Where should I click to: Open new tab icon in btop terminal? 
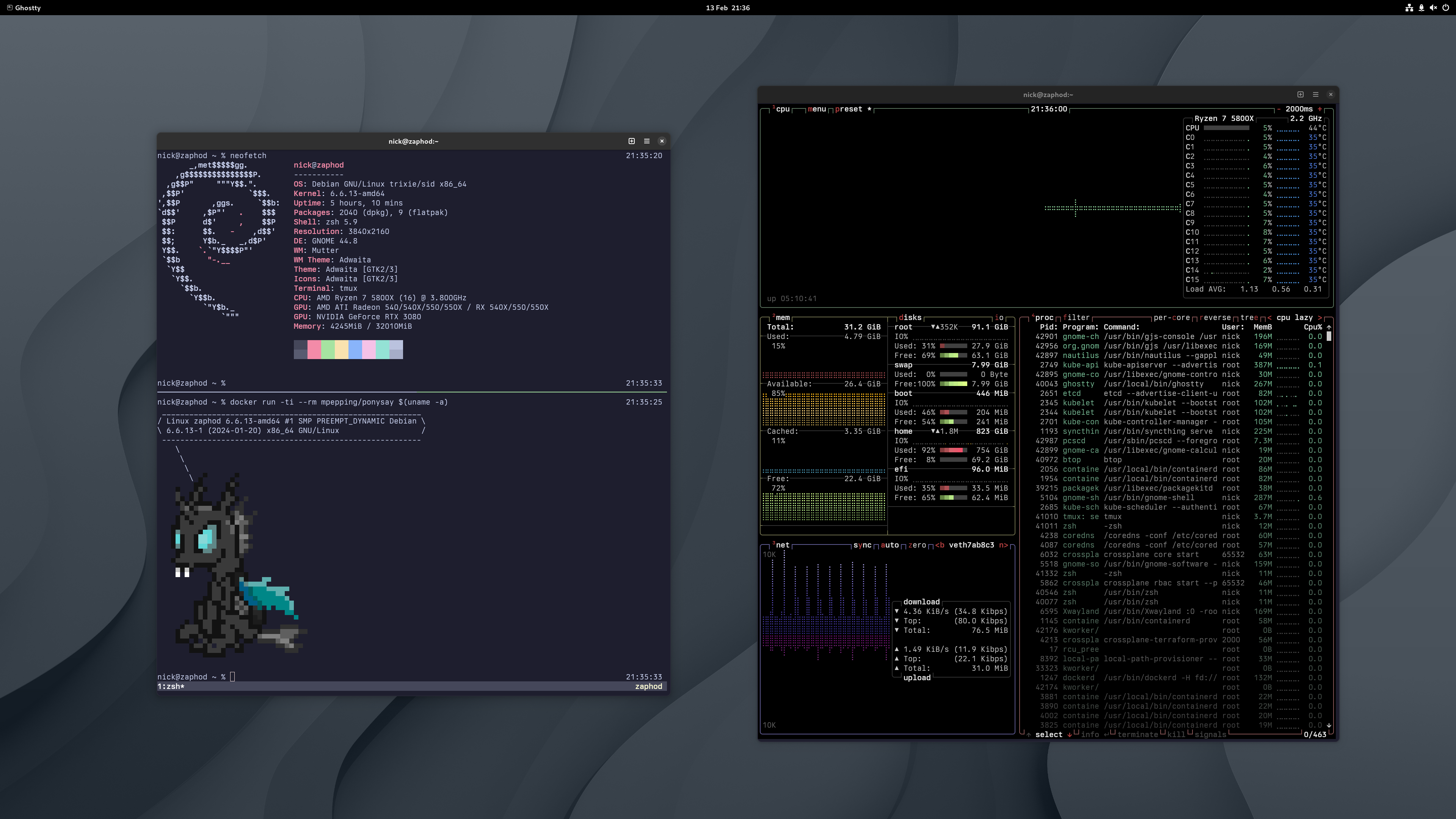[1300, 94]
